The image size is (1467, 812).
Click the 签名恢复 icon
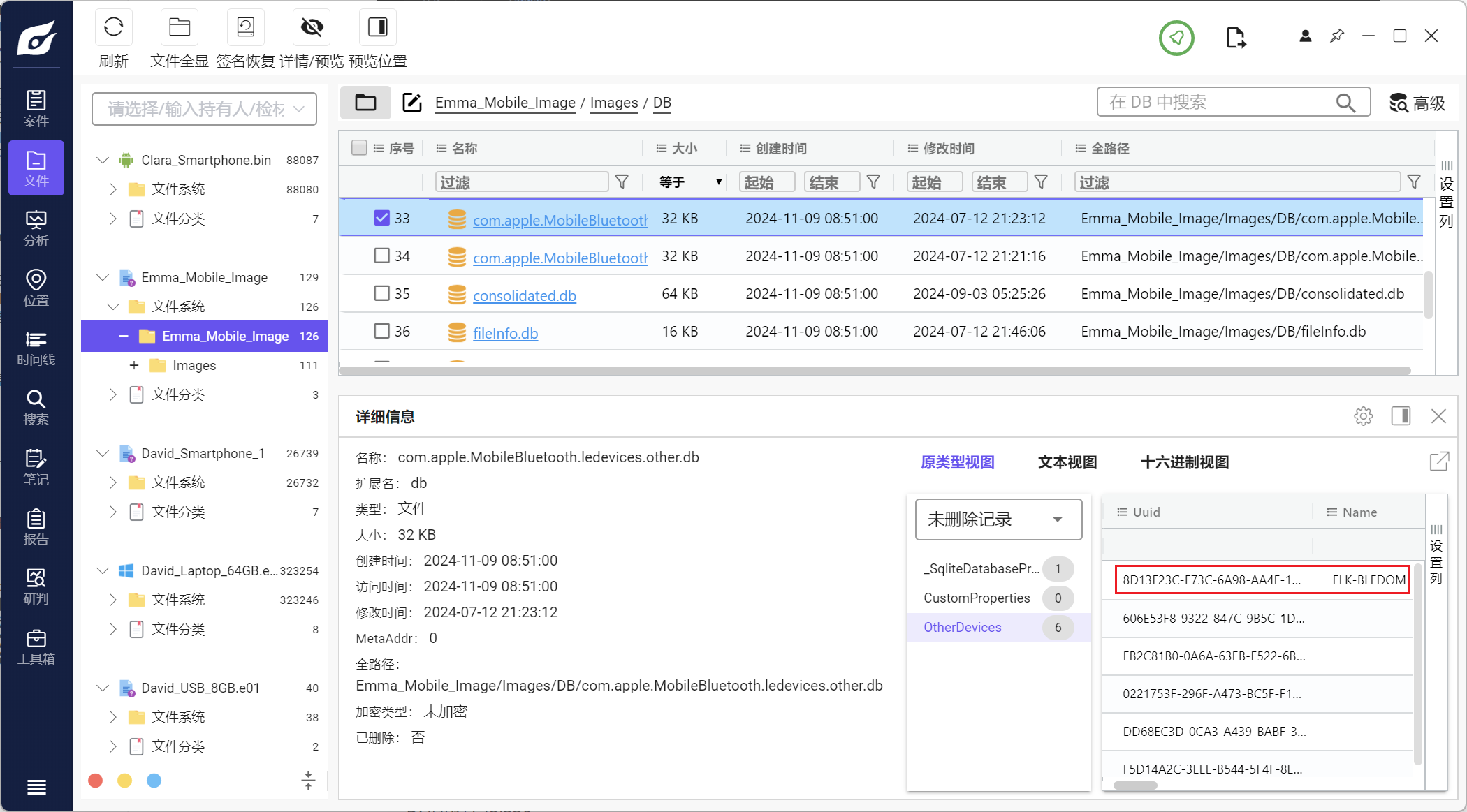pyautogui.click(x=245, y=27)
